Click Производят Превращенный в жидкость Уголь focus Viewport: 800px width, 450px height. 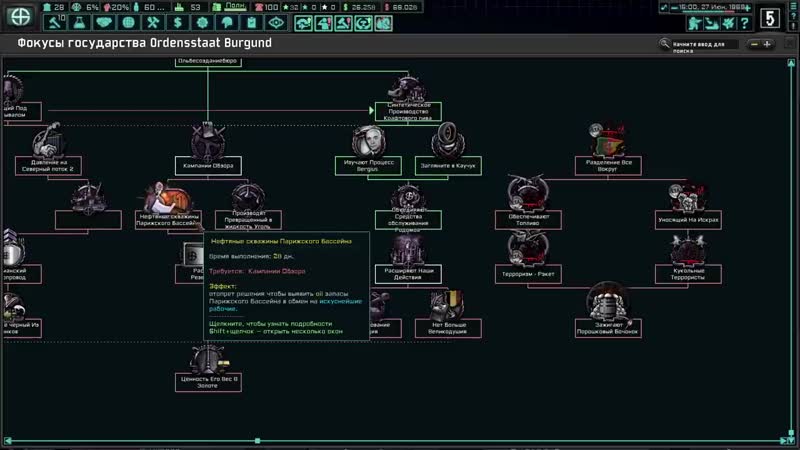(250, 197)
